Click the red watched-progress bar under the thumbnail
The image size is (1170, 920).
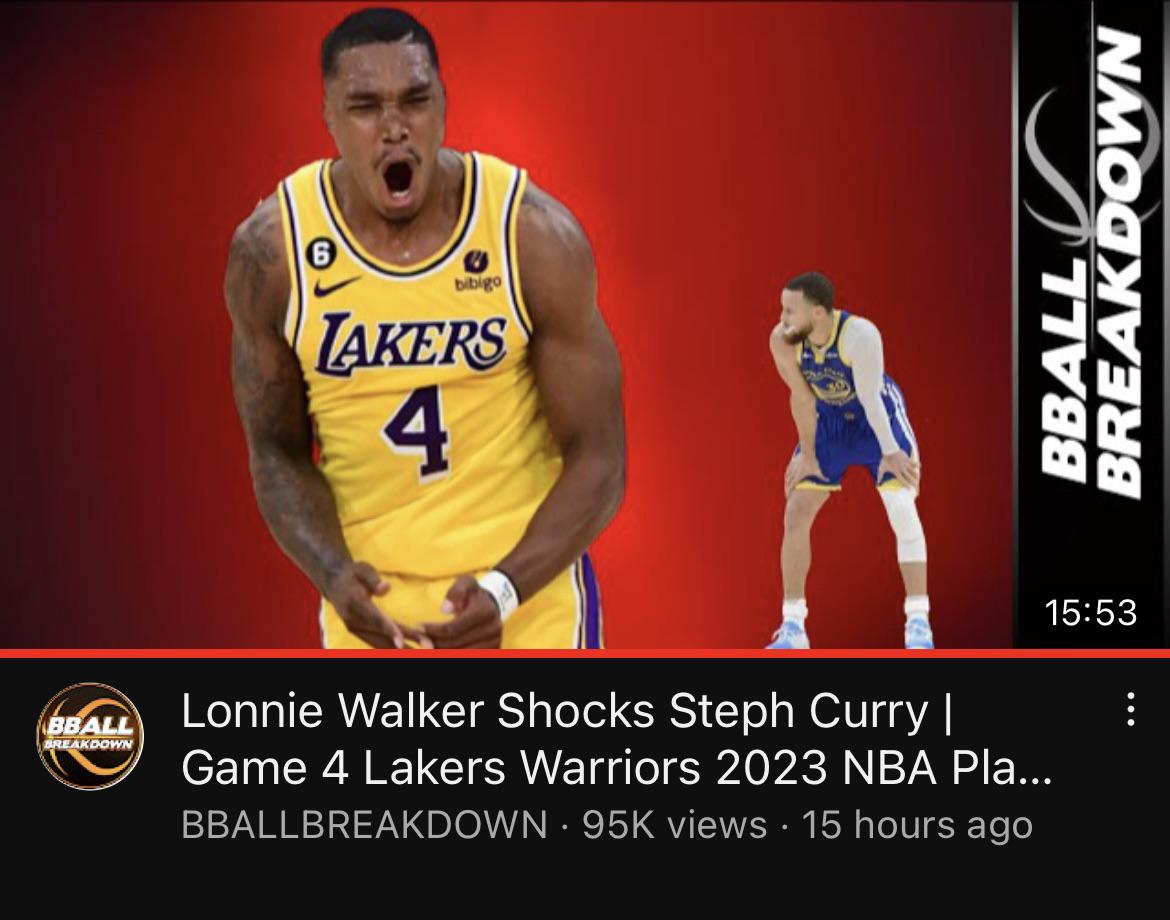pyautogui.click(x=585, y=654)
